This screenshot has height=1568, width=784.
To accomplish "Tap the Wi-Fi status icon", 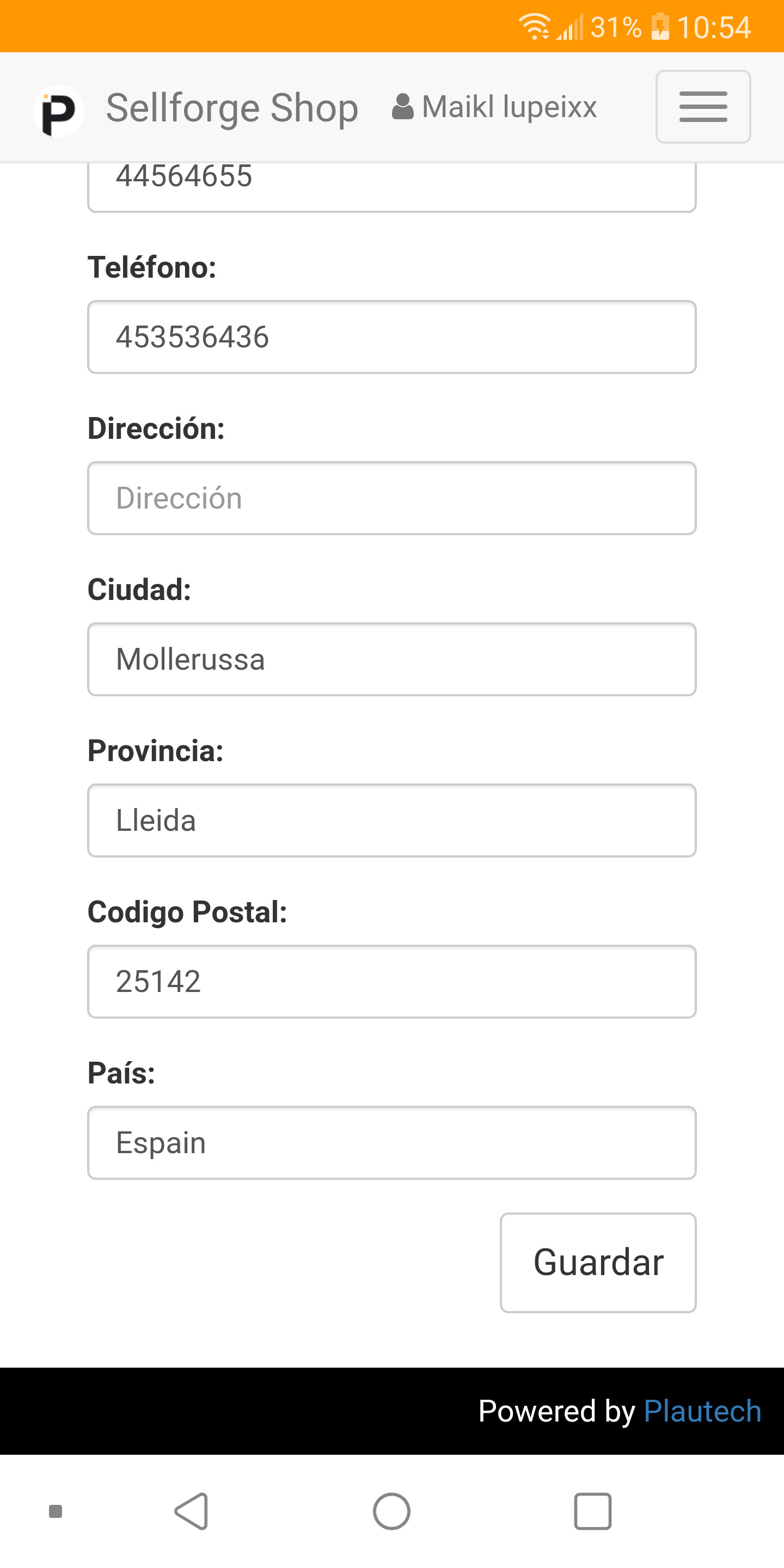I will pyautogui.click(x=534, y=27).
